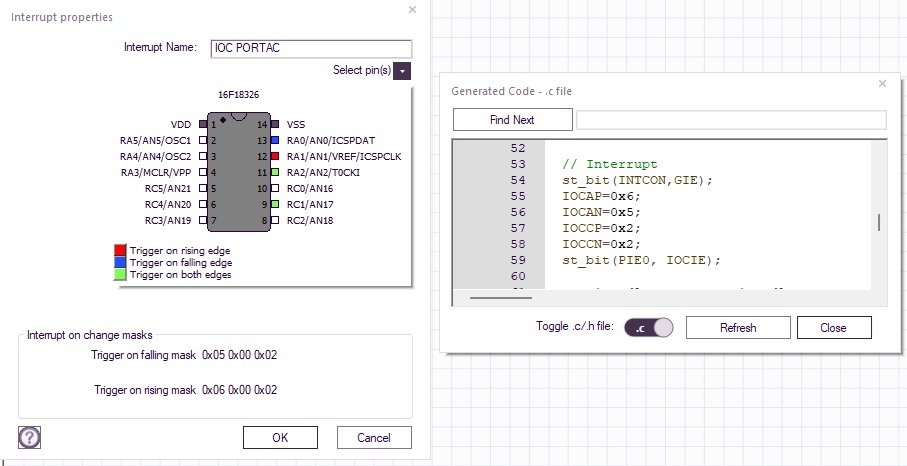Click the VDD pin 1 square
Image resolution: width=907 pixels, height=466 pixels.
203,125
